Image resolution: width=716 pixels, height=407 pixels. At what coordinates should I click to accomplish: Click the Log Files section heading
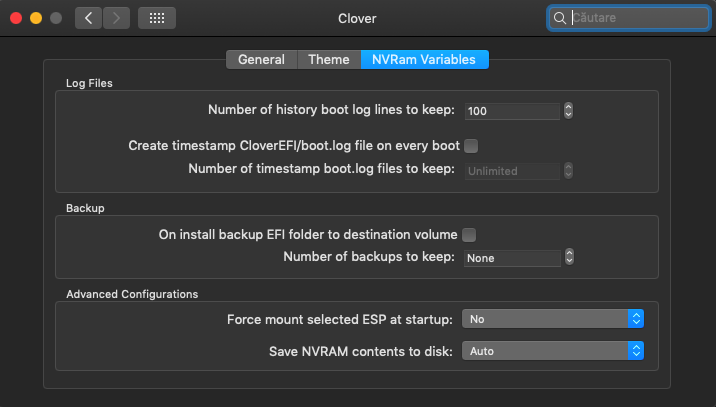(89, 83)
